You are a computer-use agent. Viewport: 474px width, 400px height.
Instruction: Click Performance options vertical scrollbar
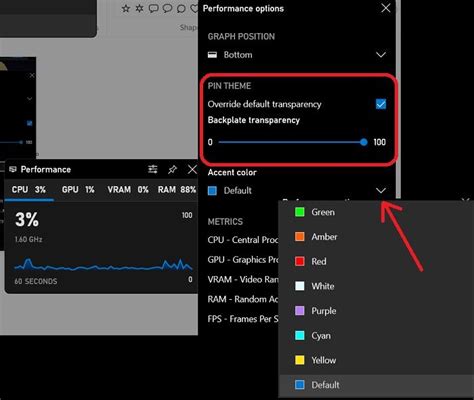[398, 100]
